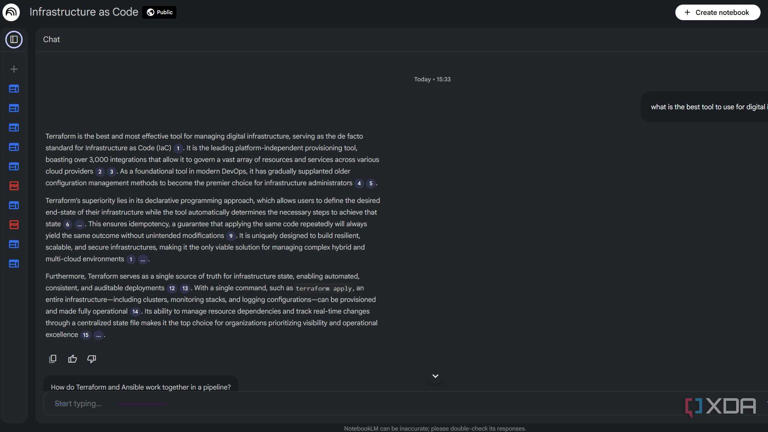Expand more citations after citation 15

[98, 335]
